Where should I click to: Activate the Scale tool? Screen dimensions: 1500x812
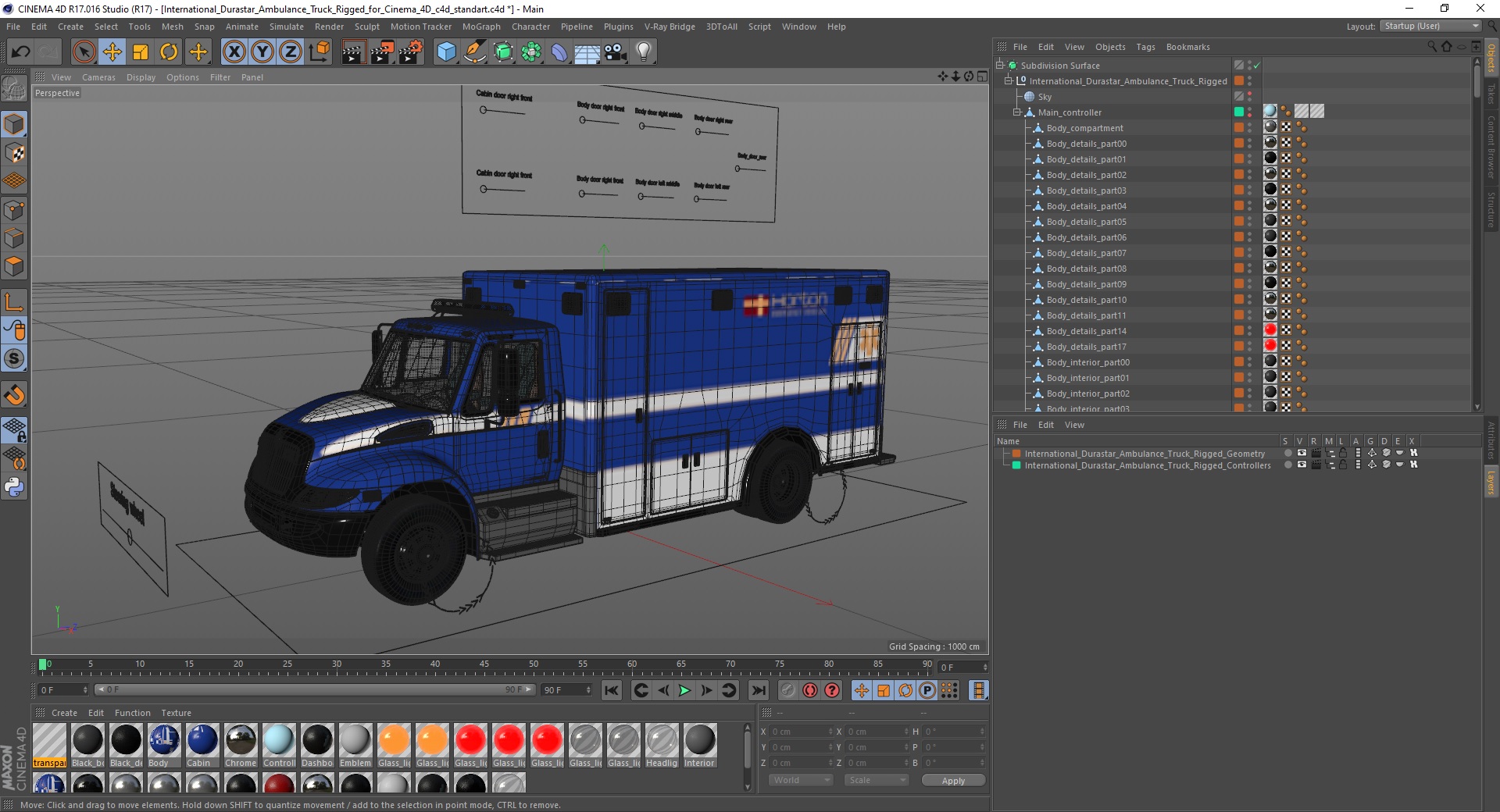click(141, 52)
